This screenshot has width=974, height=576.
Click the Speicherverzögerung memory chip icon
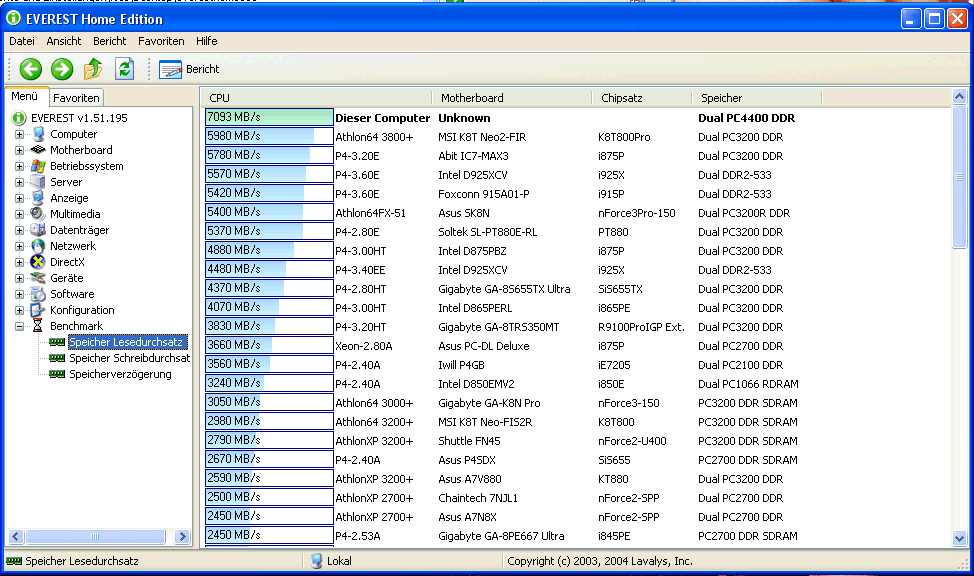pyautogui.click(x=57, y=374)
